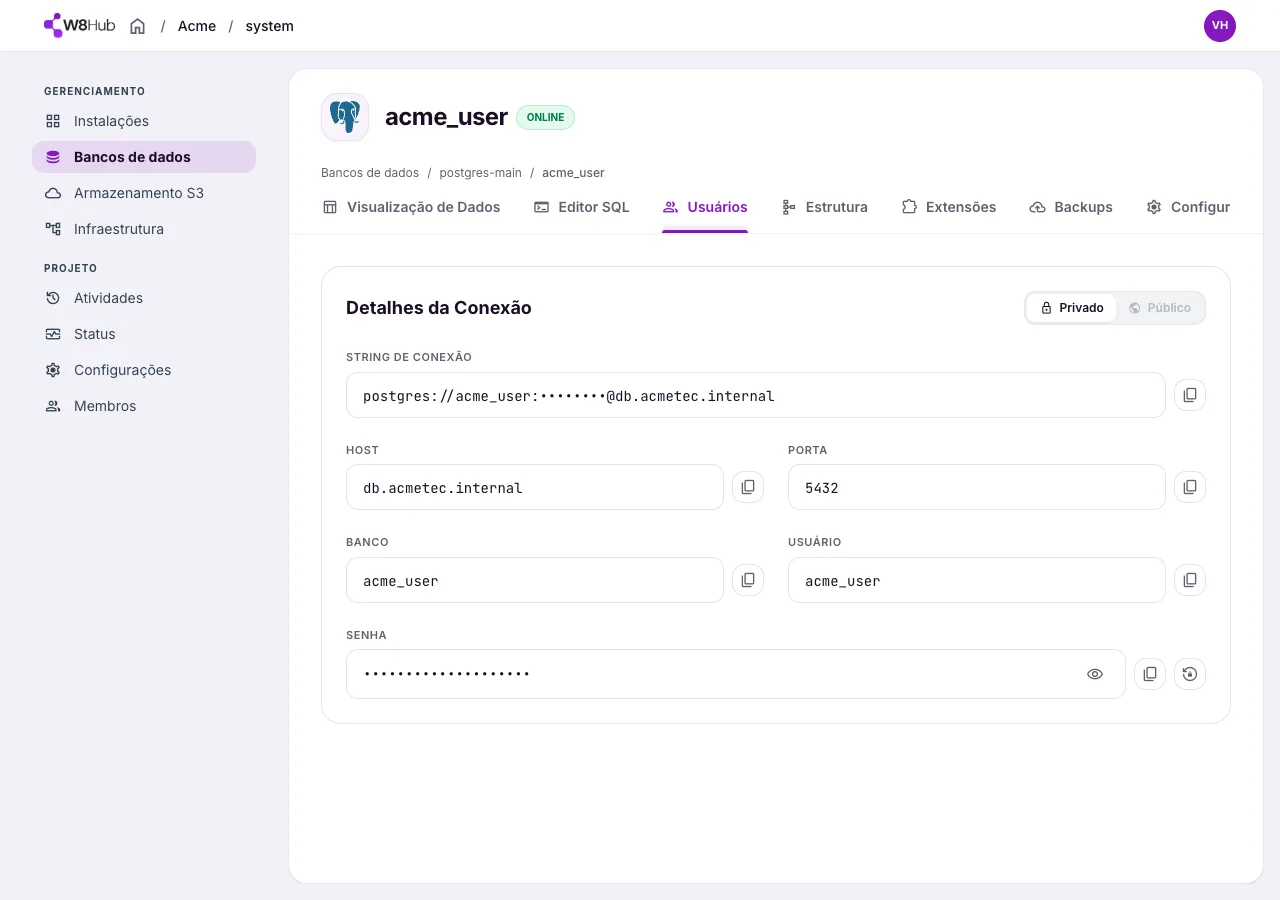Screen dimensions: 1280x900
Task: Click the Senha password field
Action: (736, 674)
